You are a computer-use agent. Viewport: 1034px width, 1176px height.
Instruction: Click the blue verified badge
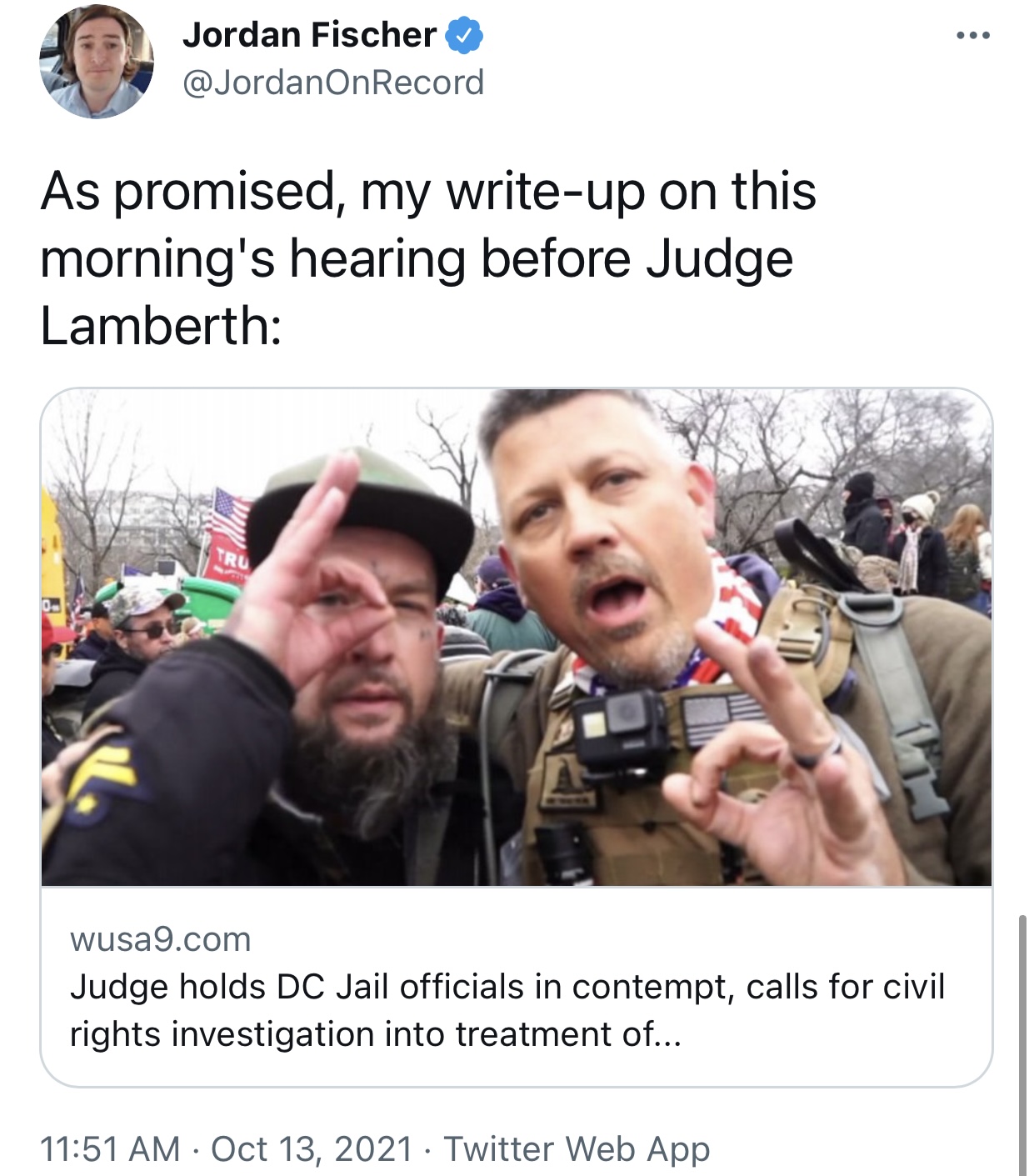[465, 36]
